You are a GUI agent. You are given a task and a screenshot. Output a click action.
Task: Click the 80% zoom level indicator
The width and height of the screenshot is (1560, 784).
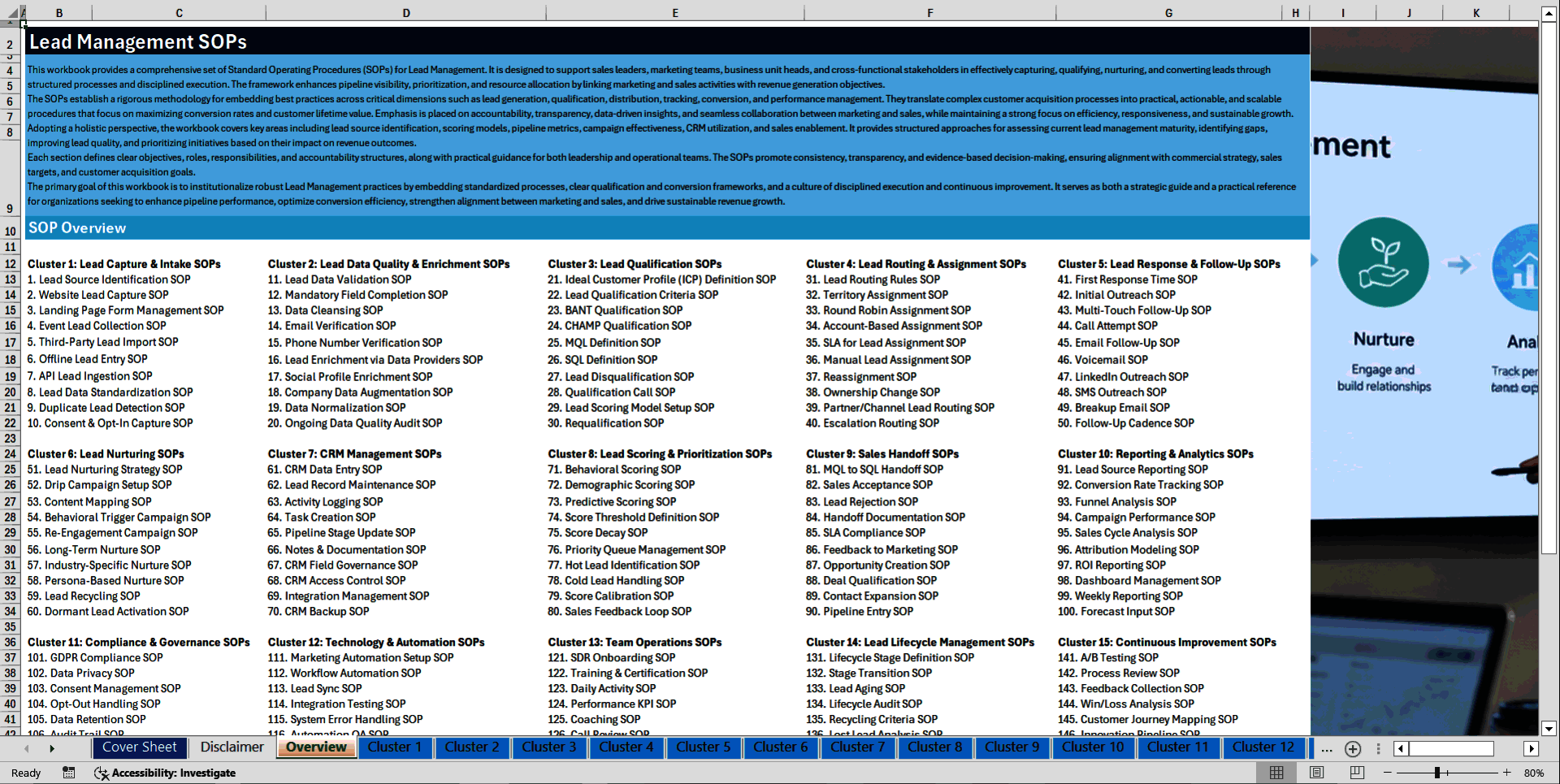coord(1534,773)
